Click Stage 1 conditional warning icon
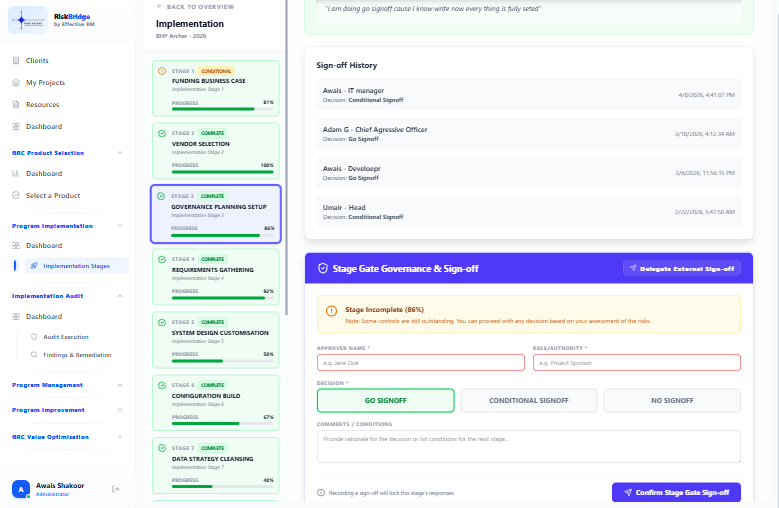The width and height of the screenshot is (779, 508). coord(162,71)
